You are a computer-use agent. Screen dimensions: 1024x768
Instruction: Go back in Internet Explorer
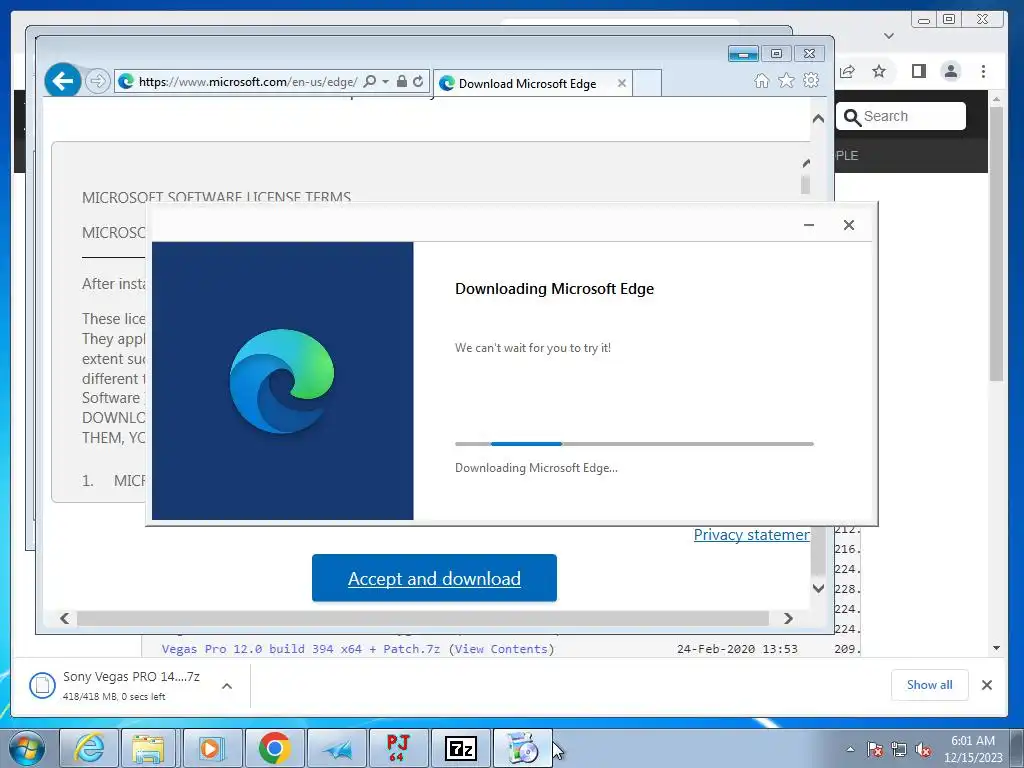[63, 81]
